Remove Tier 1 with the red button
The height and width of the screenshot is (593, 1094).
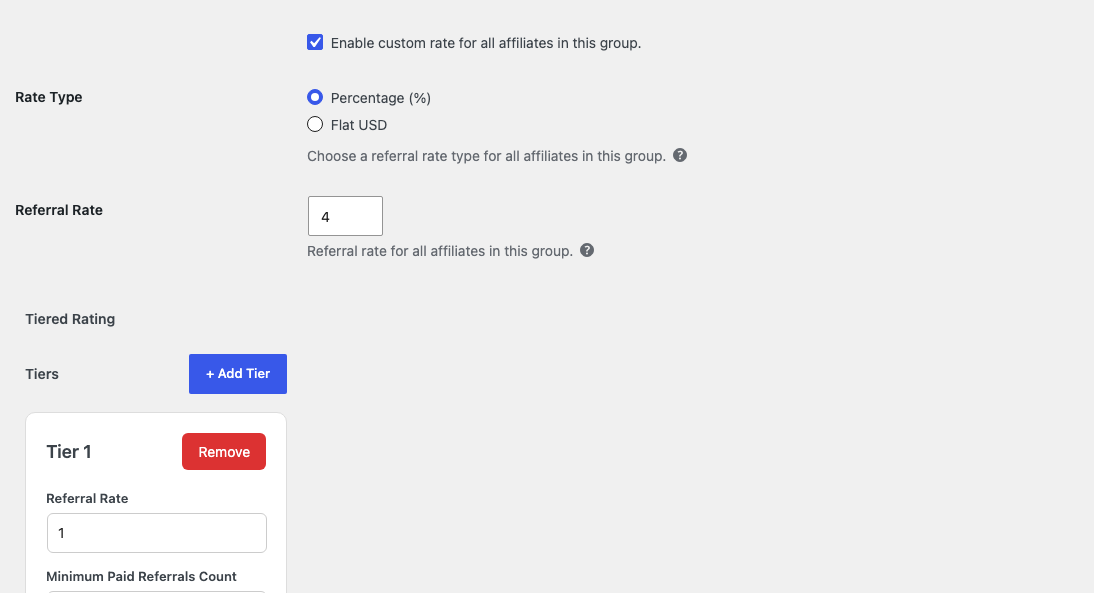click(x=224, y=451)
